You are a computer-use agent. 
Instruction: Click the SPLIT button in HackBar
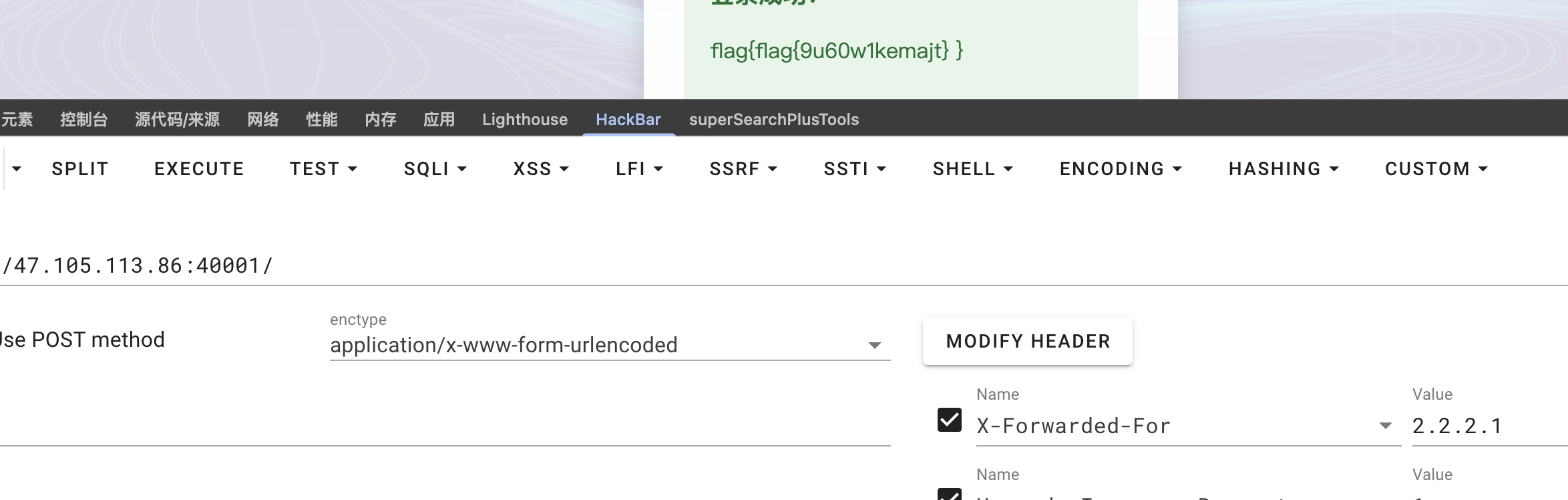tap(80, 169)
